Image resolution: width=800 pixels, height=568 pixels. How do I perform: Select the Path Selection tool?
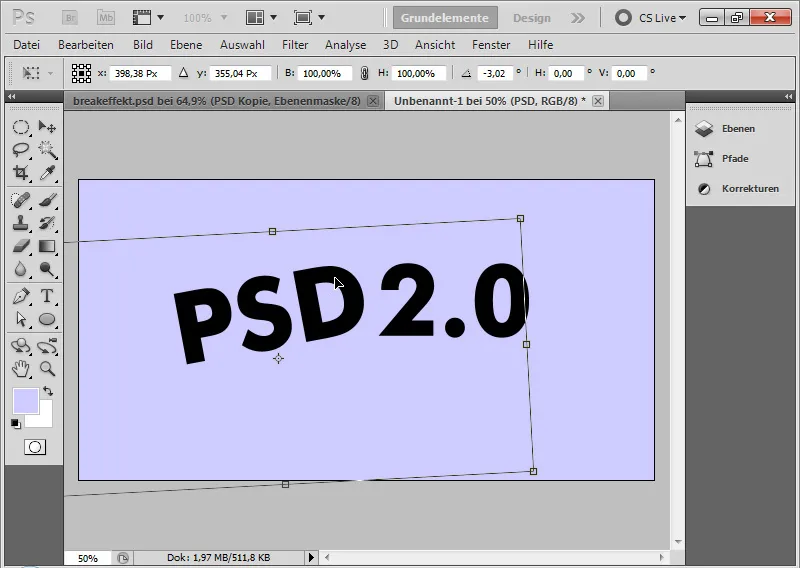pyautogui.click(x=20, y=319)
